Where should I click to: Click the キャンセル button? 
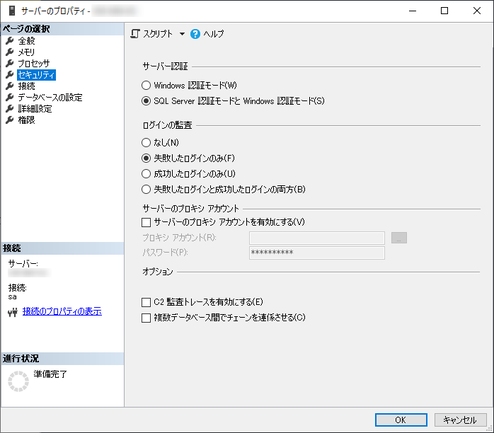click(460, 420)
